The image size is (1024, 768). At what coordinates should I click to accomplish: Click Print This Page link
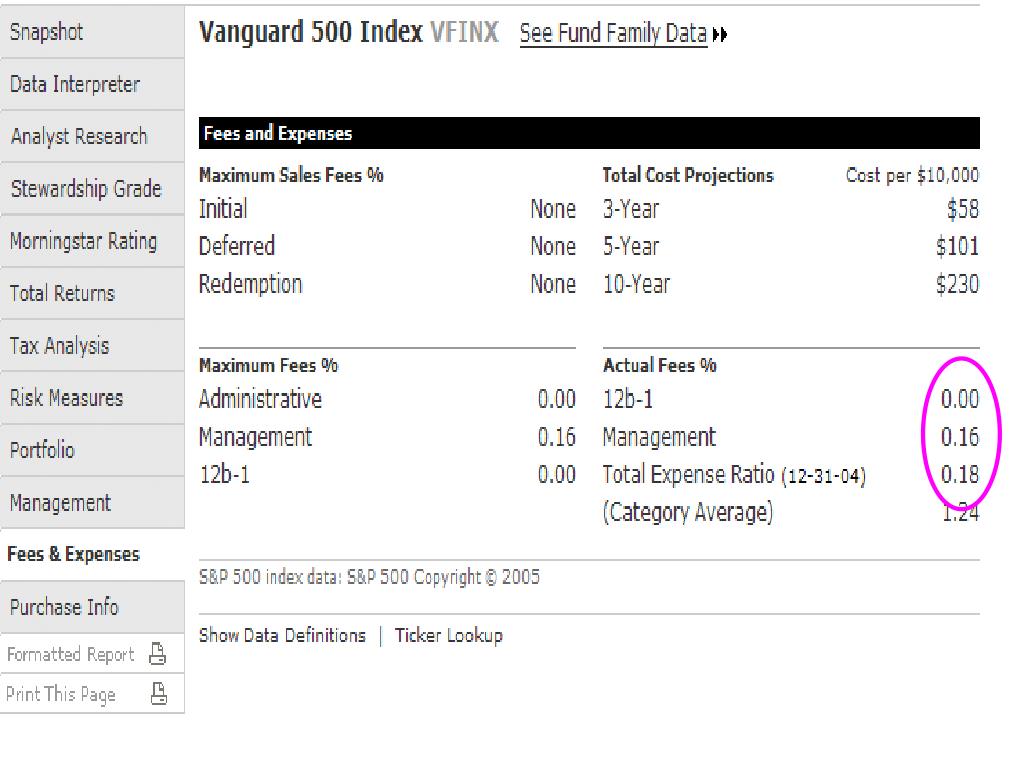pos(61,694)
